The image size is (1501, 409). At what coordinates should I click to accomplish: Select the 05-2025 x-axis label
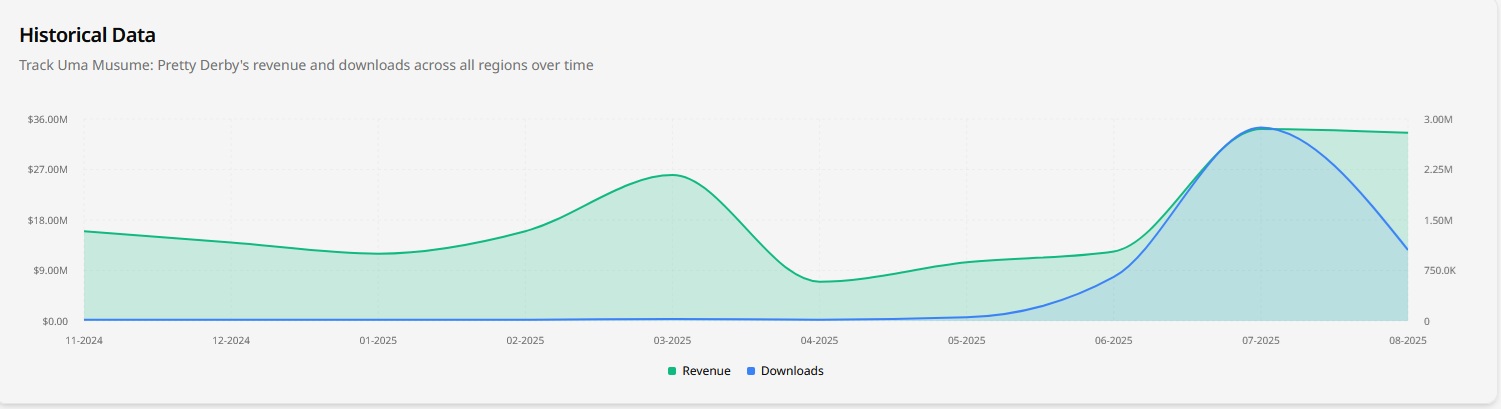[x=966, y=341]
